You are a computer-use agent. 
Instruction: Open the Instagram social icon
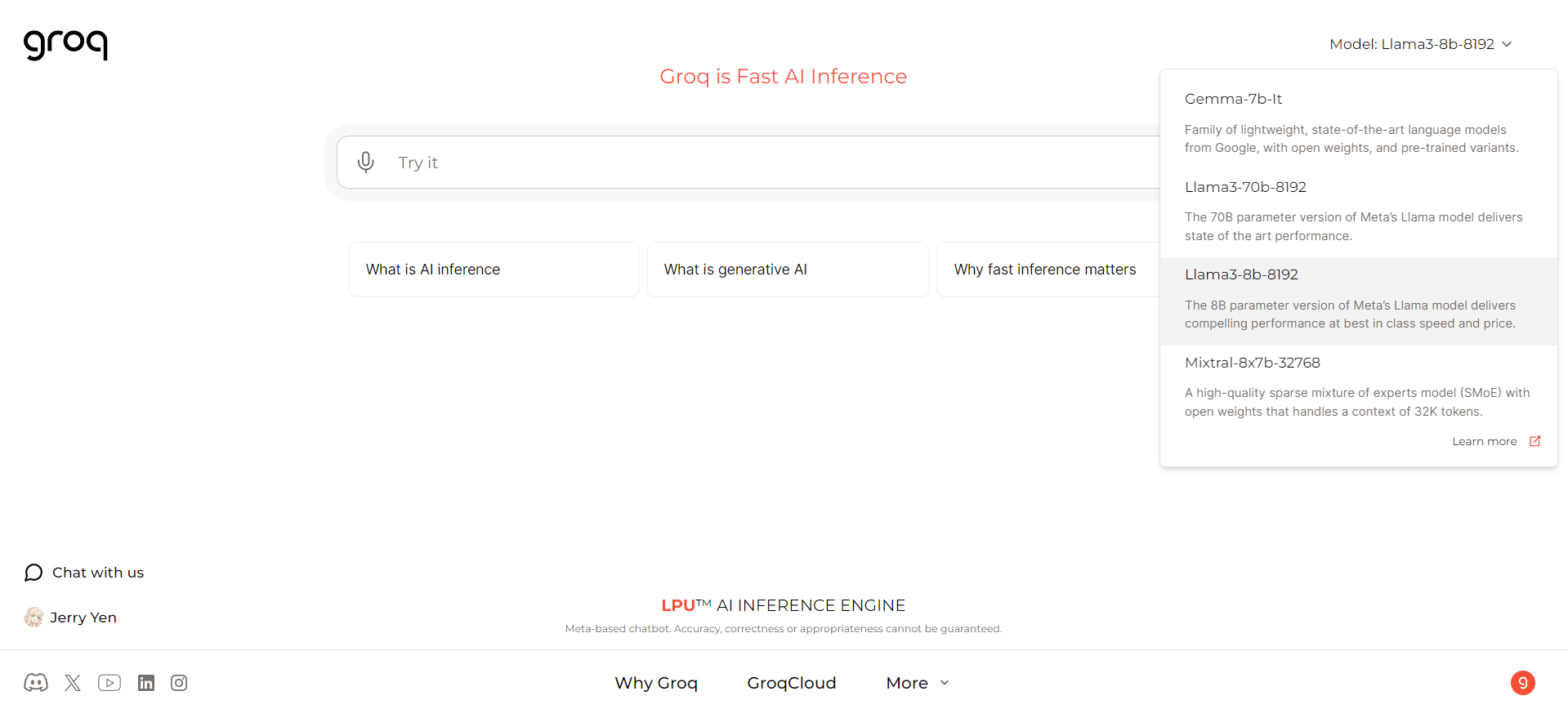pyautogui.click(x=179, y=683)
